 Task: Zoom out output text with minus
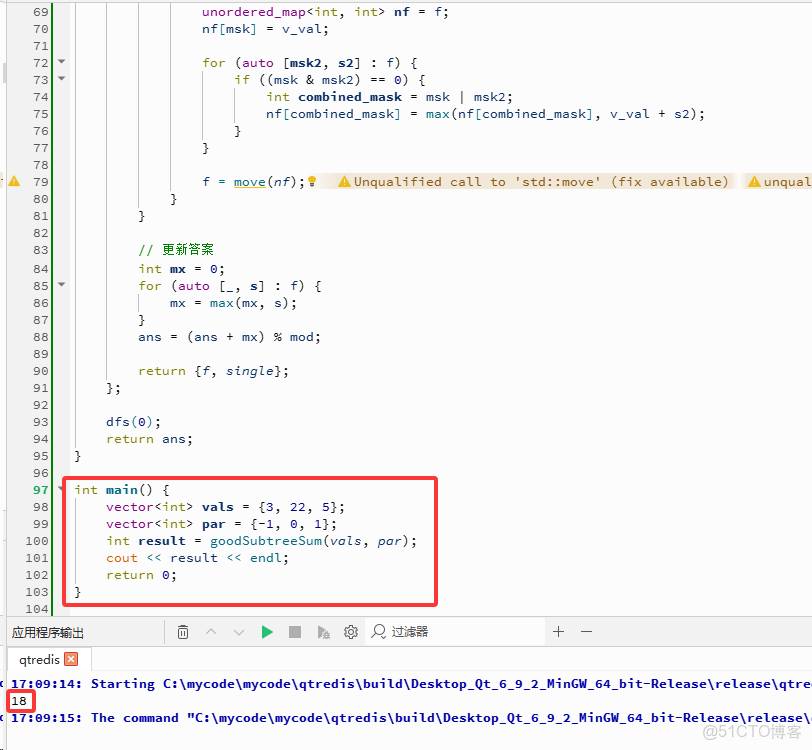[586, 631]
